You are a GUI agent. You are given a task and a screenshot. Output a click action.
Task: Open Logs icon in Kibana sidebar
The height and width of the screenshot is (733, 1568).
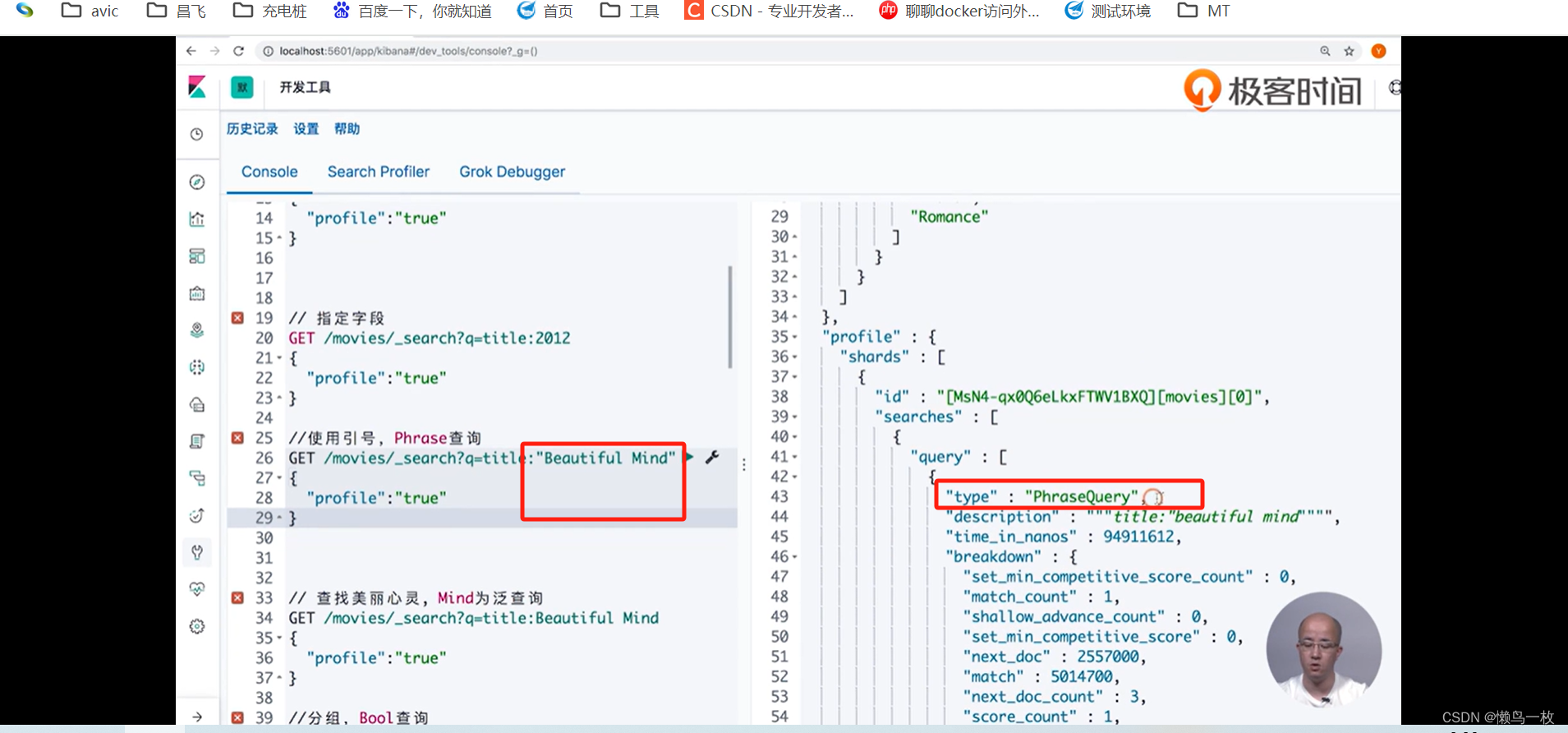(197, 441)
